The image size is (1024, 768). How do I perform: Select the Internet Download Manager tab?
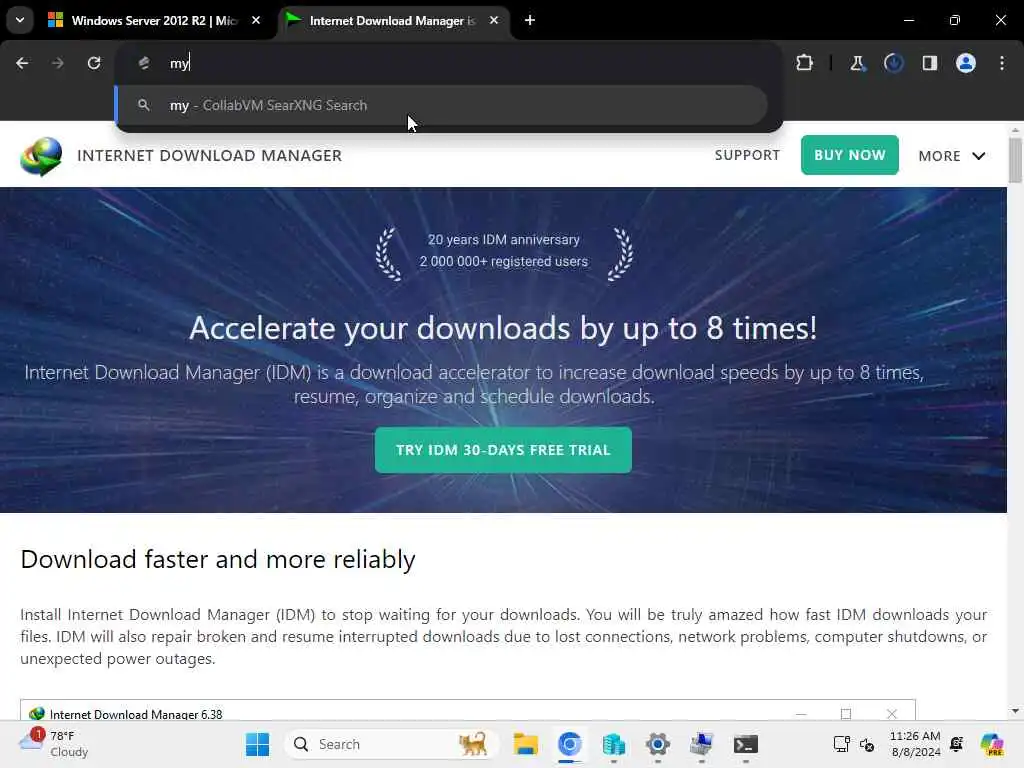[x=392, y=20]
